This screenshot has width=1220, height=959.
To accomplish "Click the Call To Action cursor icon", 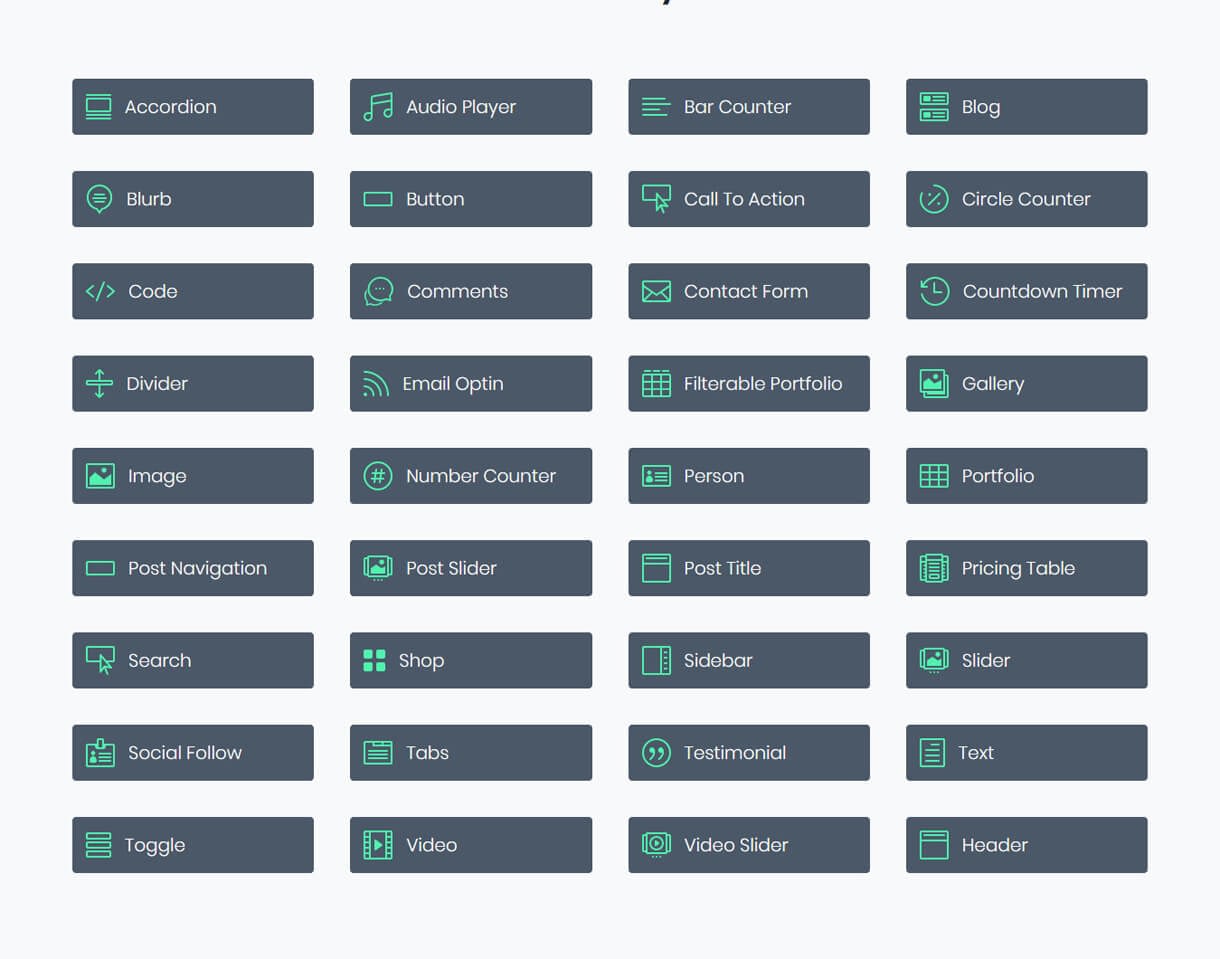I will coord(656,199).
